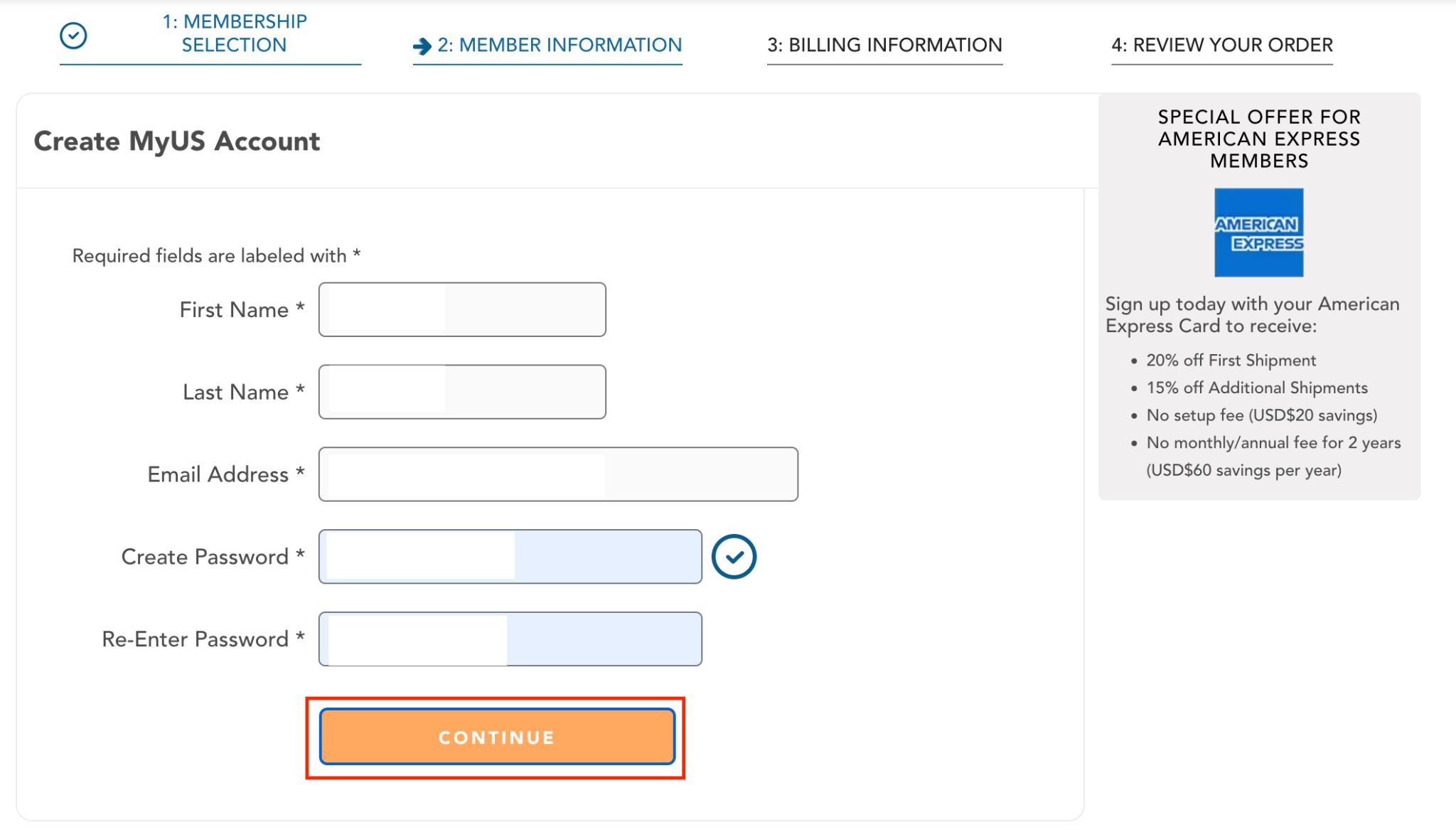Focus the Re-Enter Password field
Image resolution: width=1456 pixels, height=832 pixels.
coord(510,639)
